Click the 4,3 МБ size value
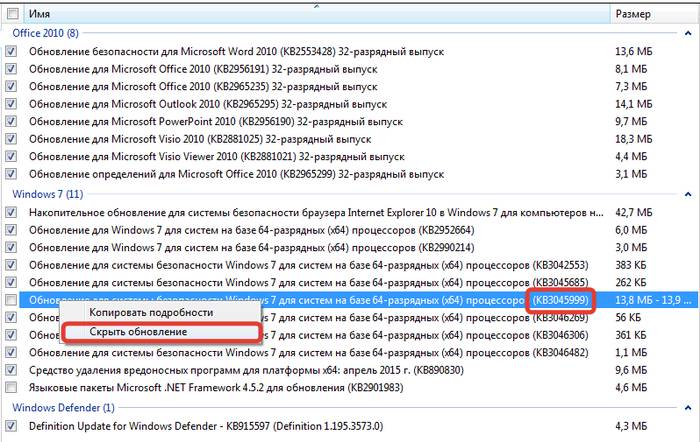 pos(631,426)
